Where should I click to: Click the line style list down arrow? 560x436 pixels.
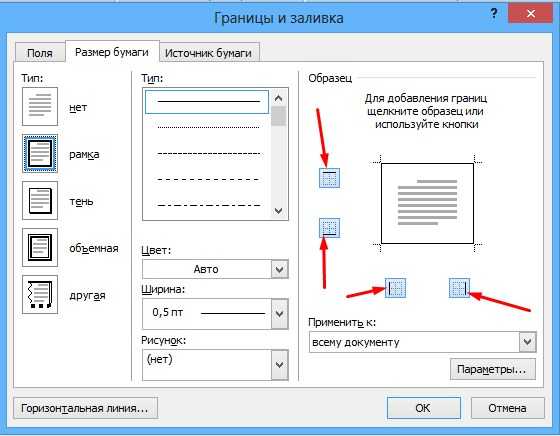(x=279, y=211)
